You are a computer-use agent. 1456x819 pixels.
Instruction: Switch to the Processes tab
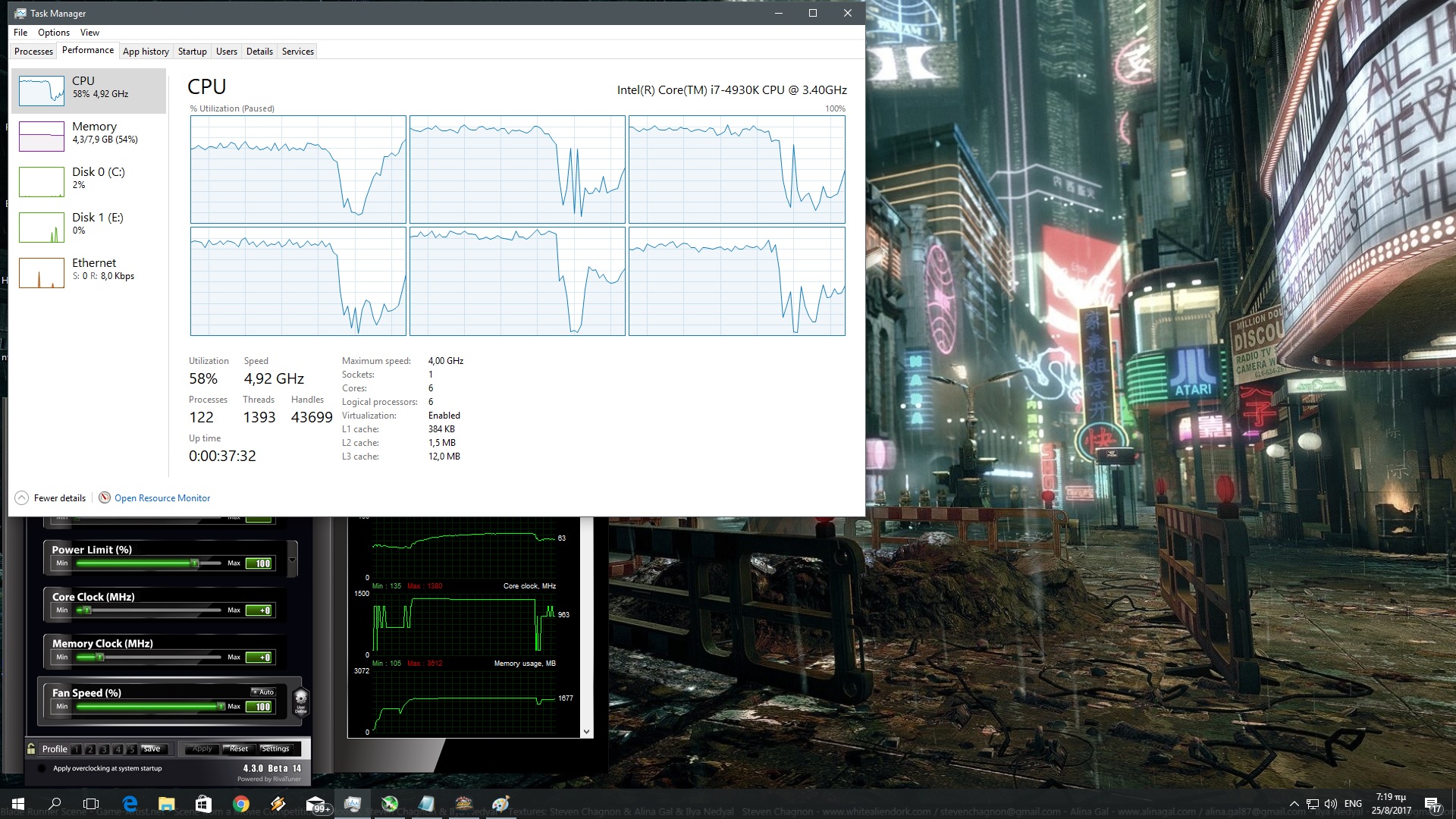[x=33, y=52]
